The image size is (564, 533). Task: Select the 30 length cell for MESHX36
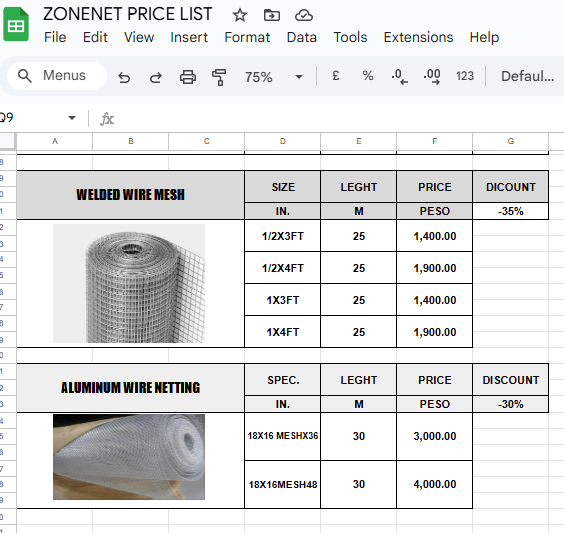pyautogui.click(x=359, y=436)
